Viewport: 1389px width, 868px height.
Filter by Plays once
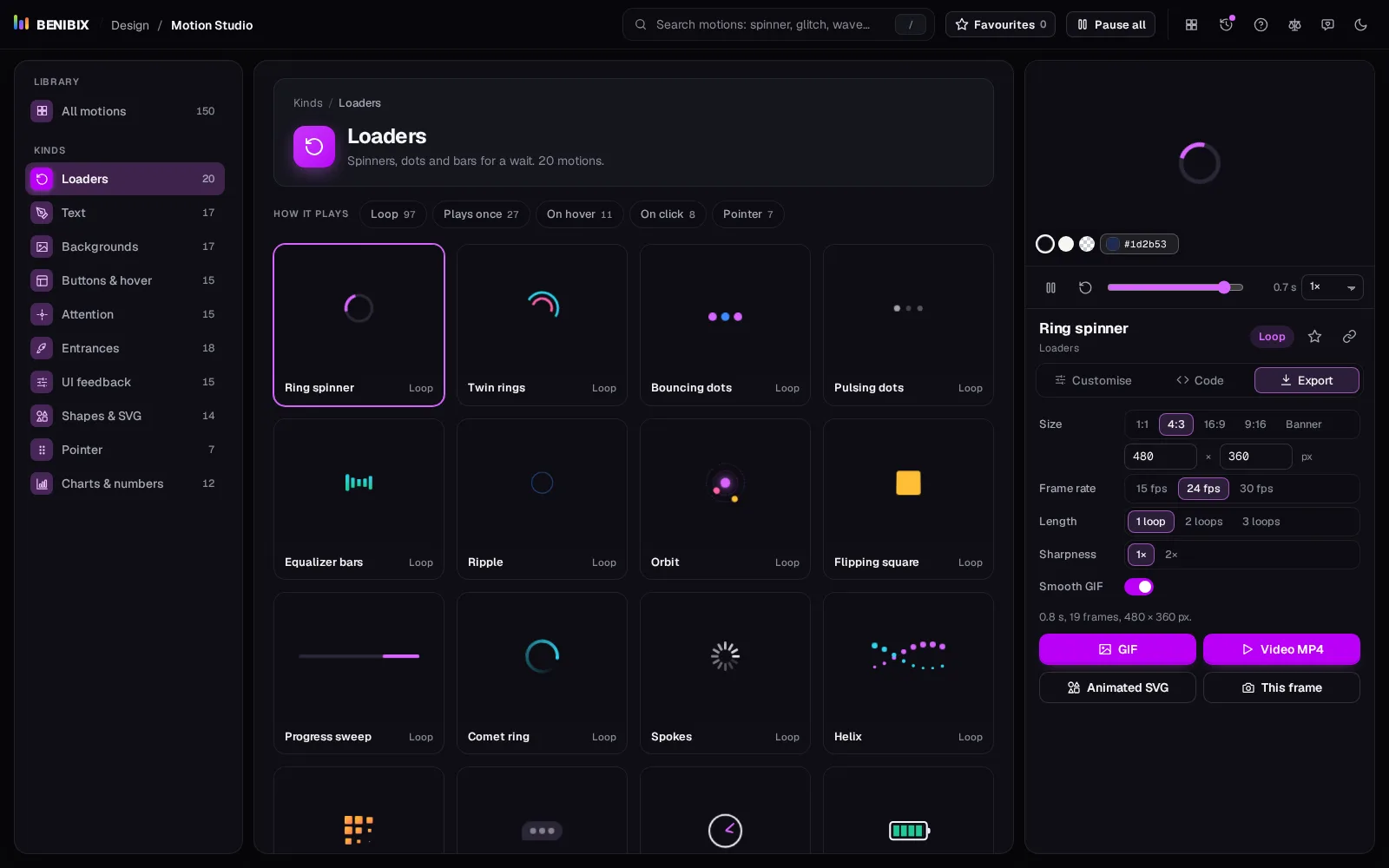point(481,214)
